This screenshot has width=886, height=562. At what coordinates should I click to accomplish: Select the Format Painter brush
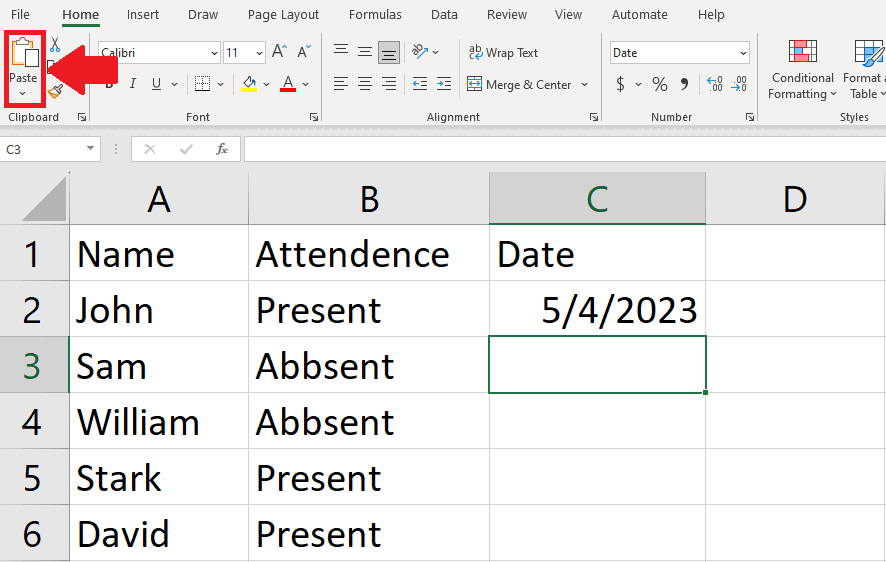click(x=55, y=92)
